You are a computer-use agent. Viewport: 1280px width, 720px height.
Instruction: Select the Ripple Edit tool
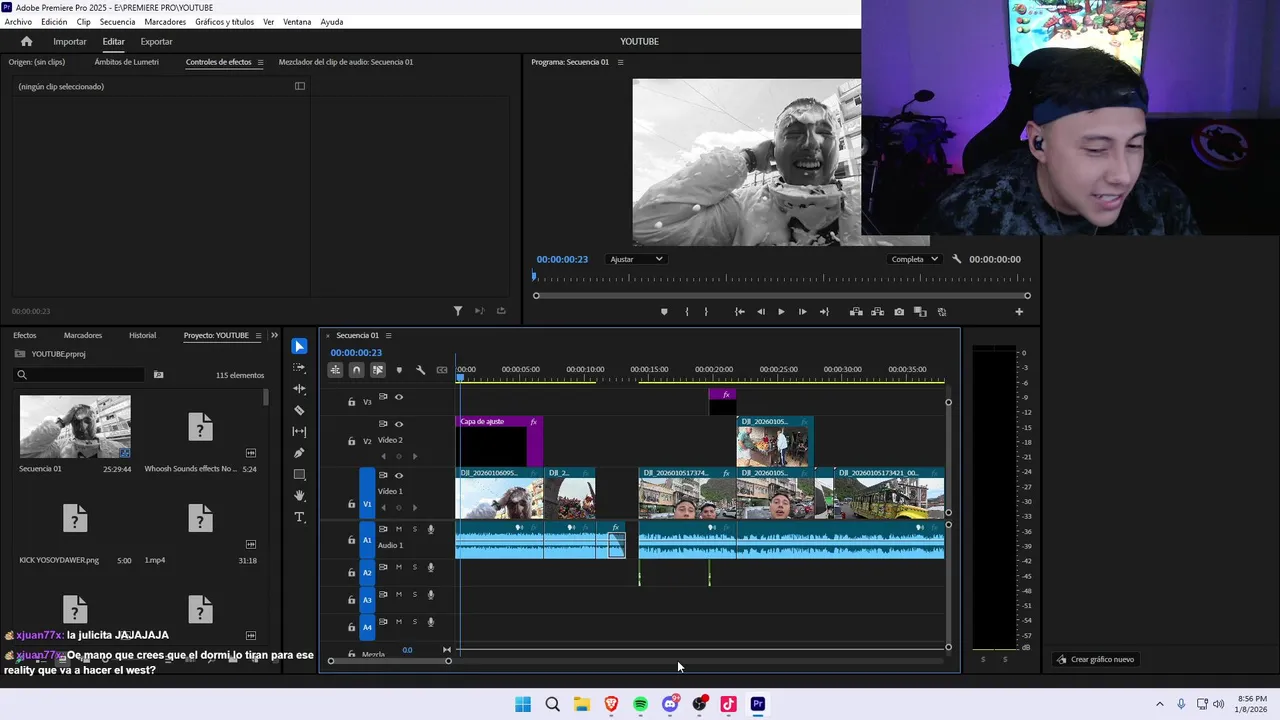click(299, 389)
